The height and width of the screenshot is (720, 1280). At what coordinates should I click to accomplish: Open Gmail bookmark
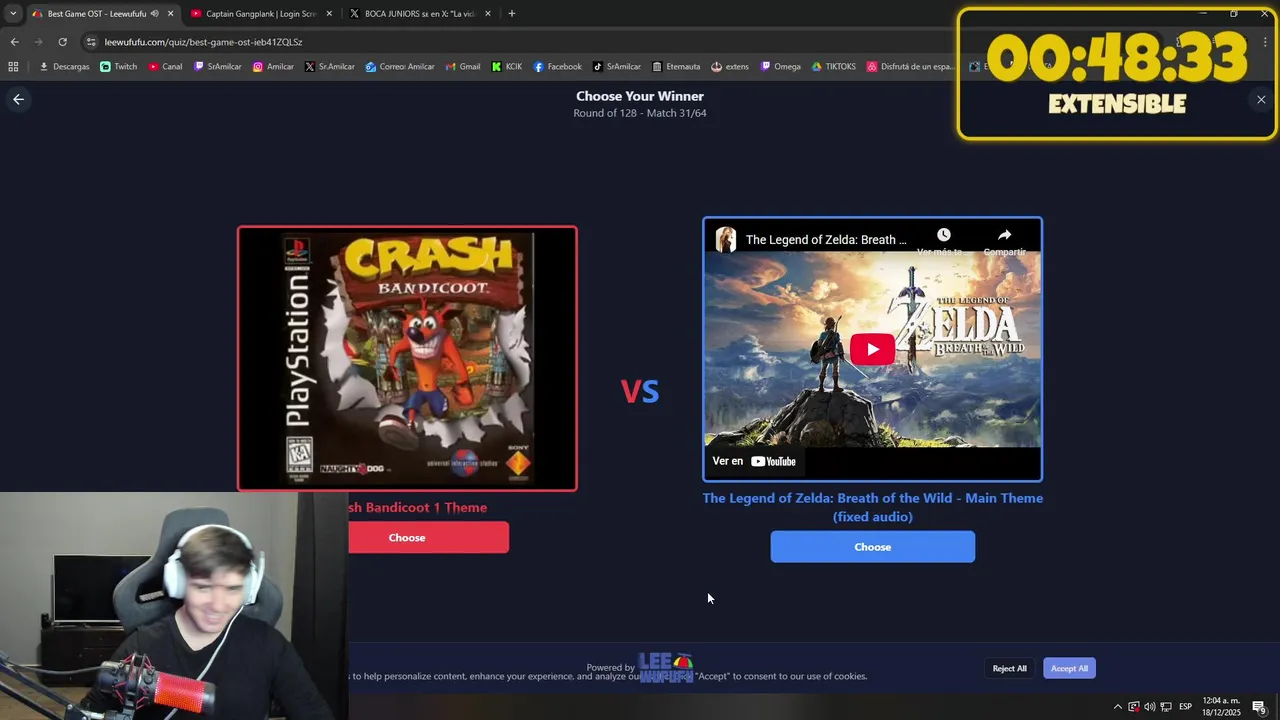point(463,67)
